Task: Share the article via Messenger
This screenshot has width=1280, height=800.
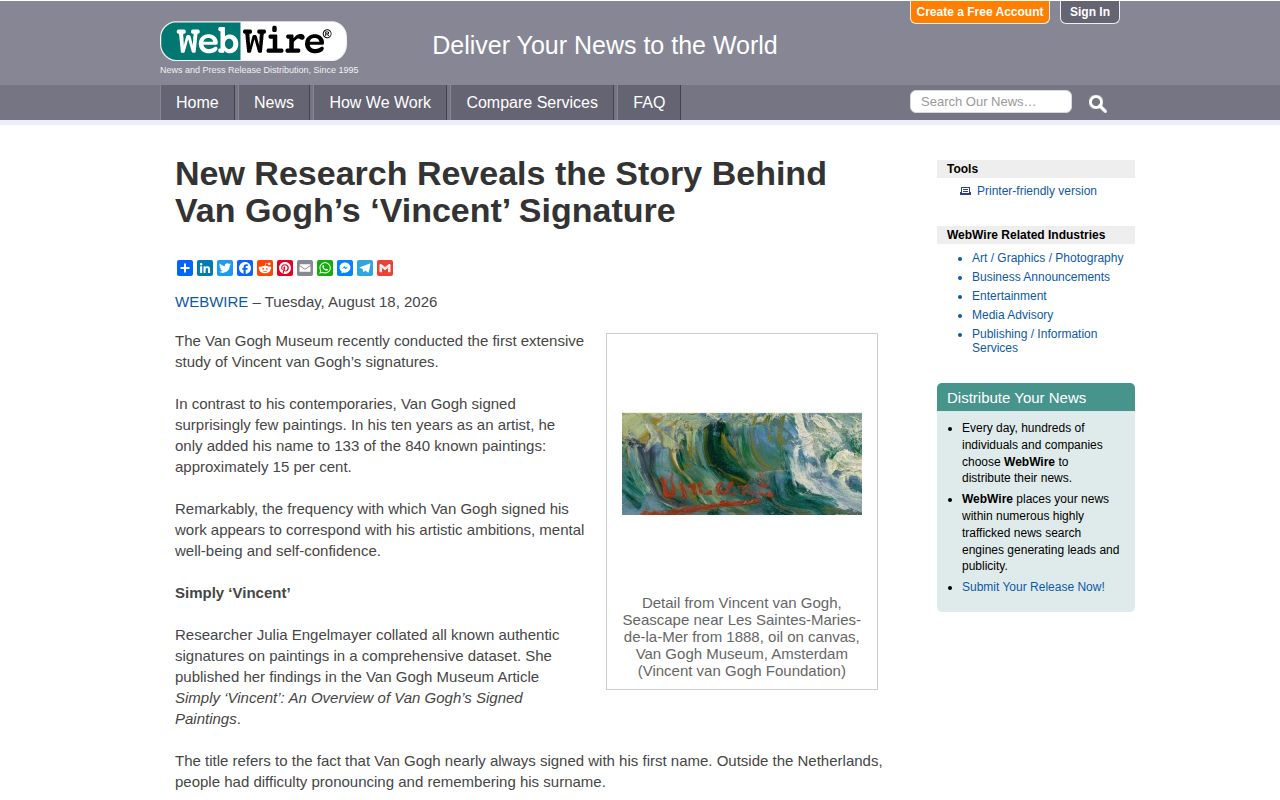Action: (345, 268)
